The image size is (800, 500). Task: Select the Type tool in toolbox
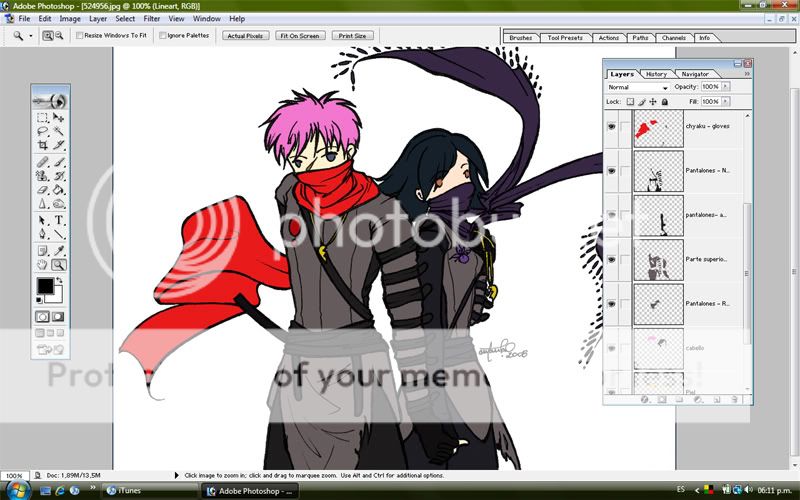(x=59, y=220)
